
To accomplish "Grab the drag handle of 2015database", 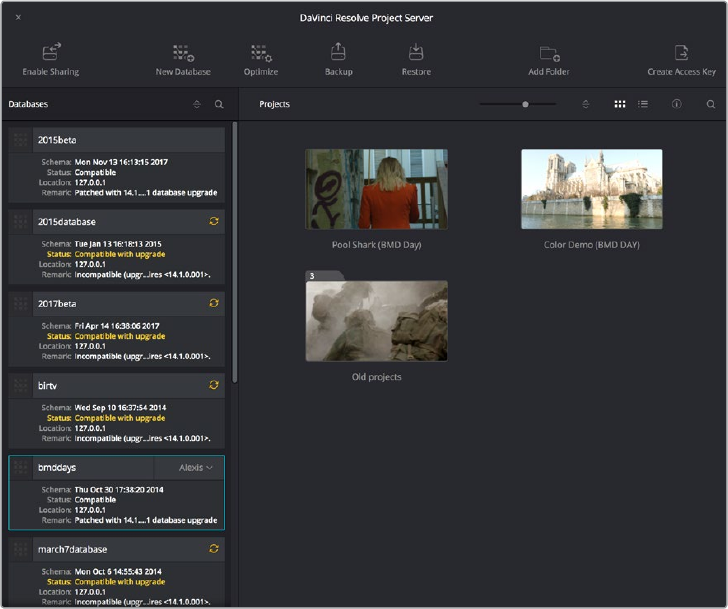I will [20, 221].
